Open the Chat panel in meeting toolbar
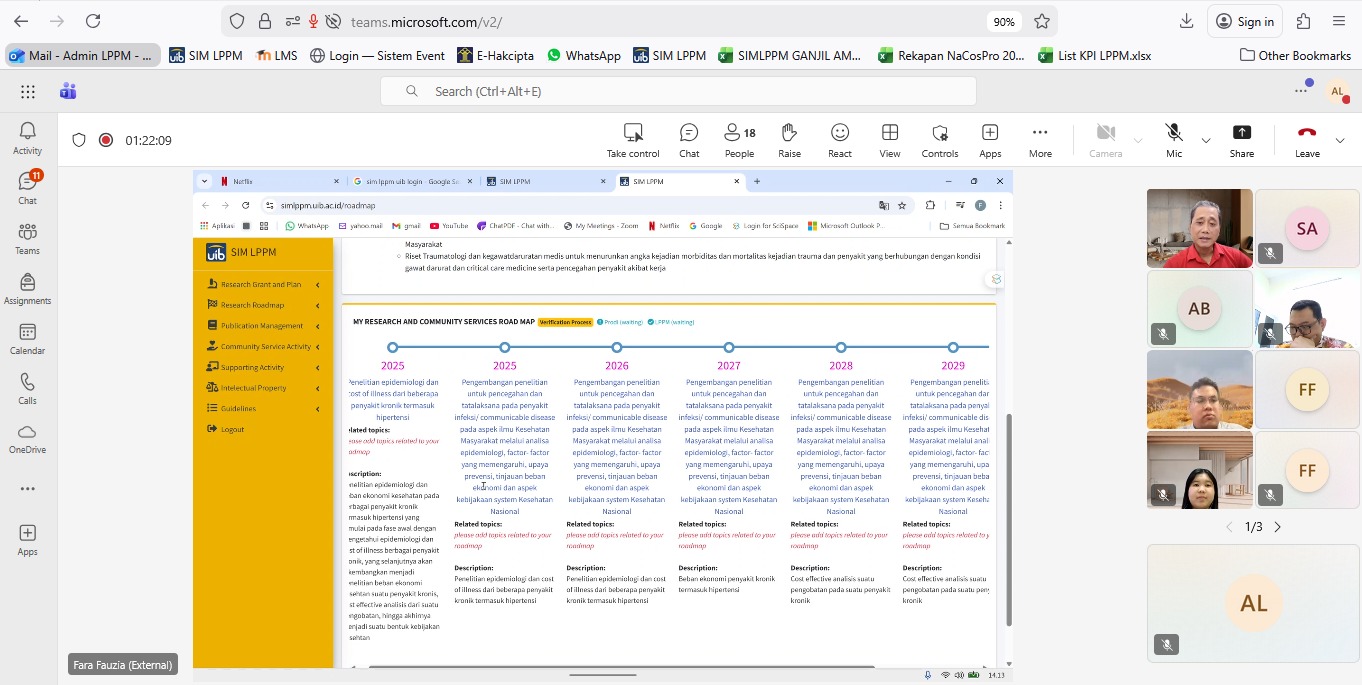Viewport: 1362px width, 685px height. click(689, 140)
